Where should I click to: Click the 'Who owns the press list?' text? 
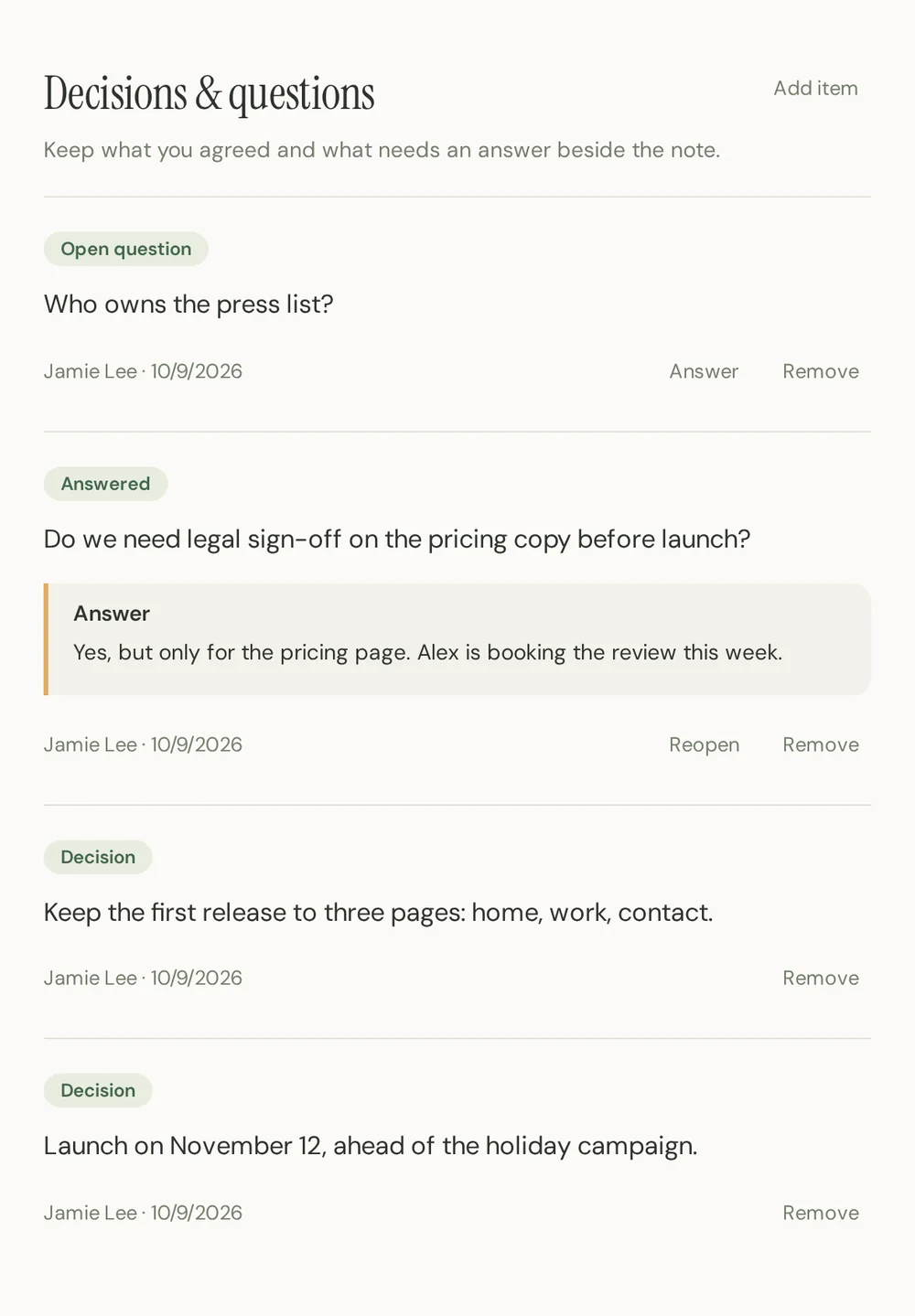coord(188,304)
